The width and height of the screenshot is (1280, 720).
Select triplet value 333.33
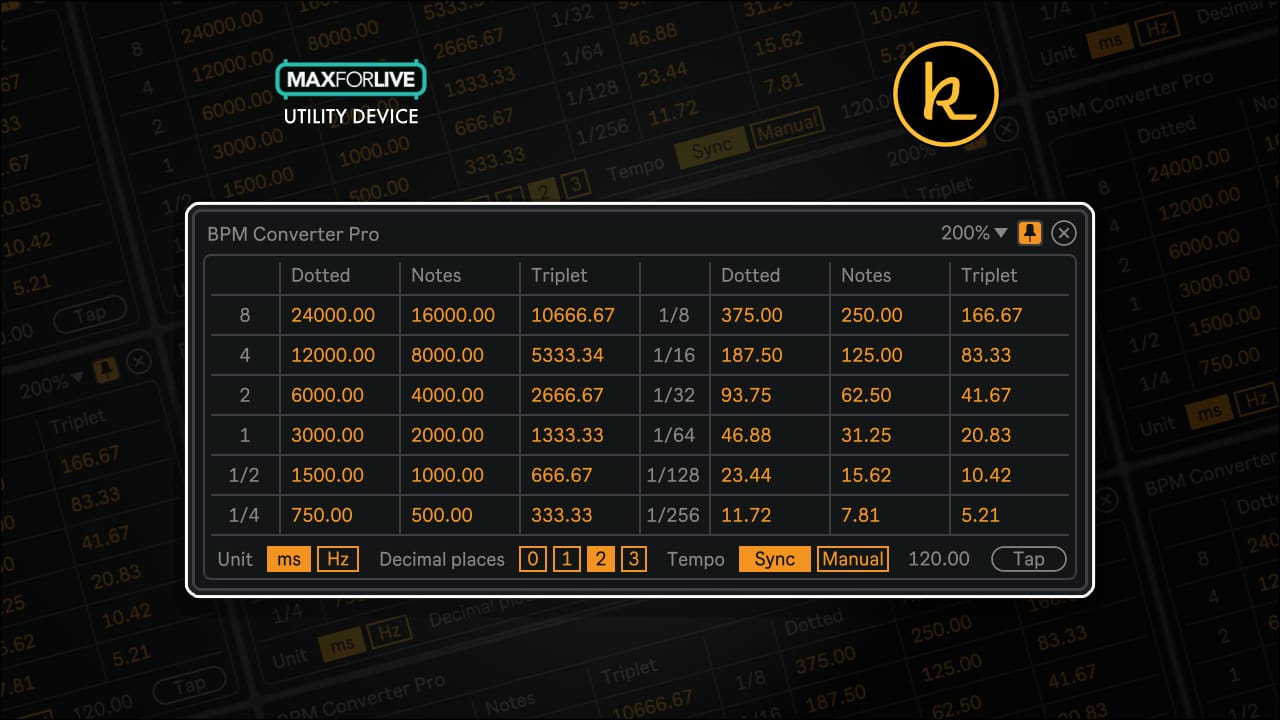pos(562,515)
